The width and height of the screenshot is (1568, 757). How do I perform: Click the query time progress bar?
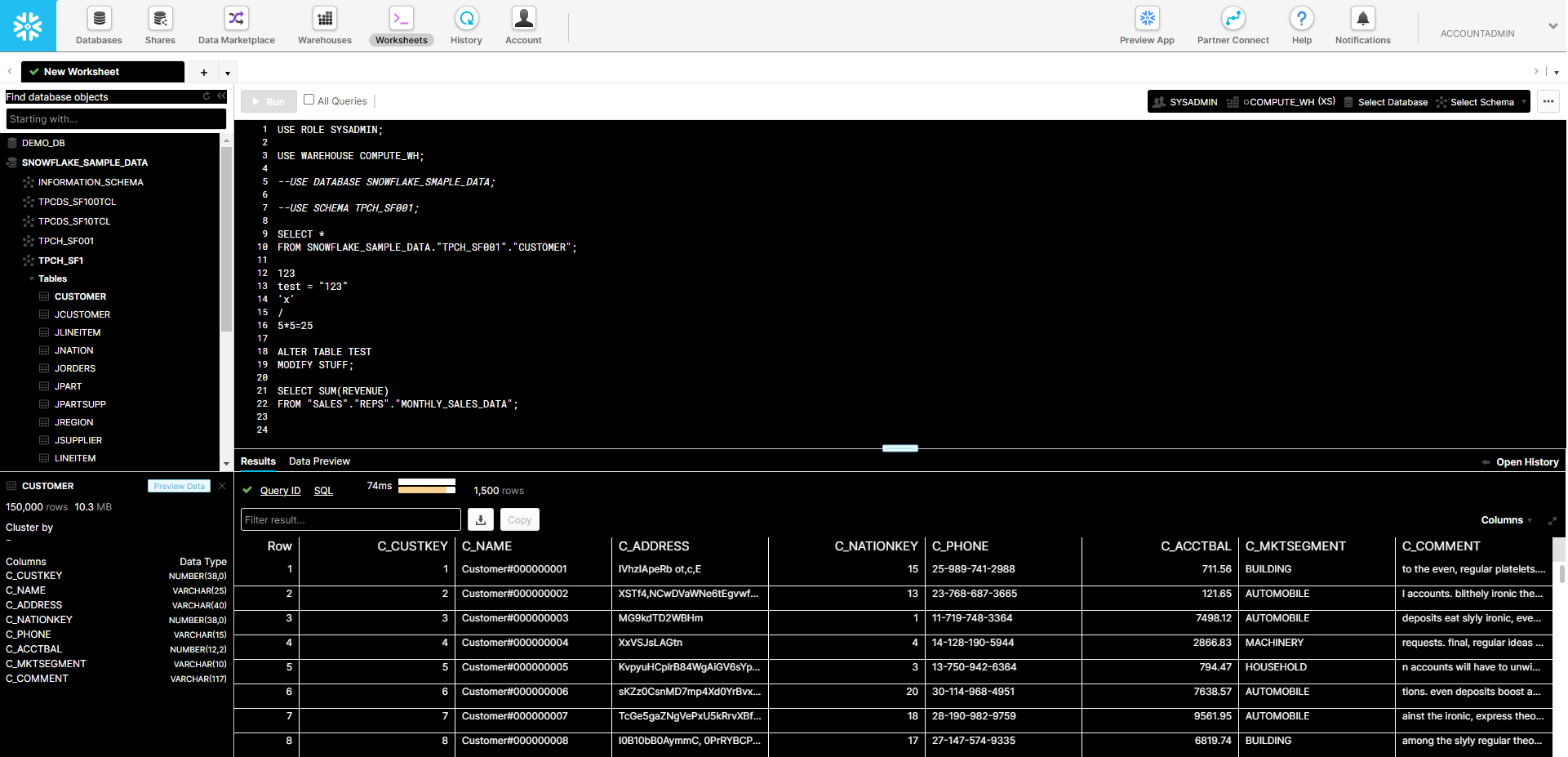click(x=426, y=487)
